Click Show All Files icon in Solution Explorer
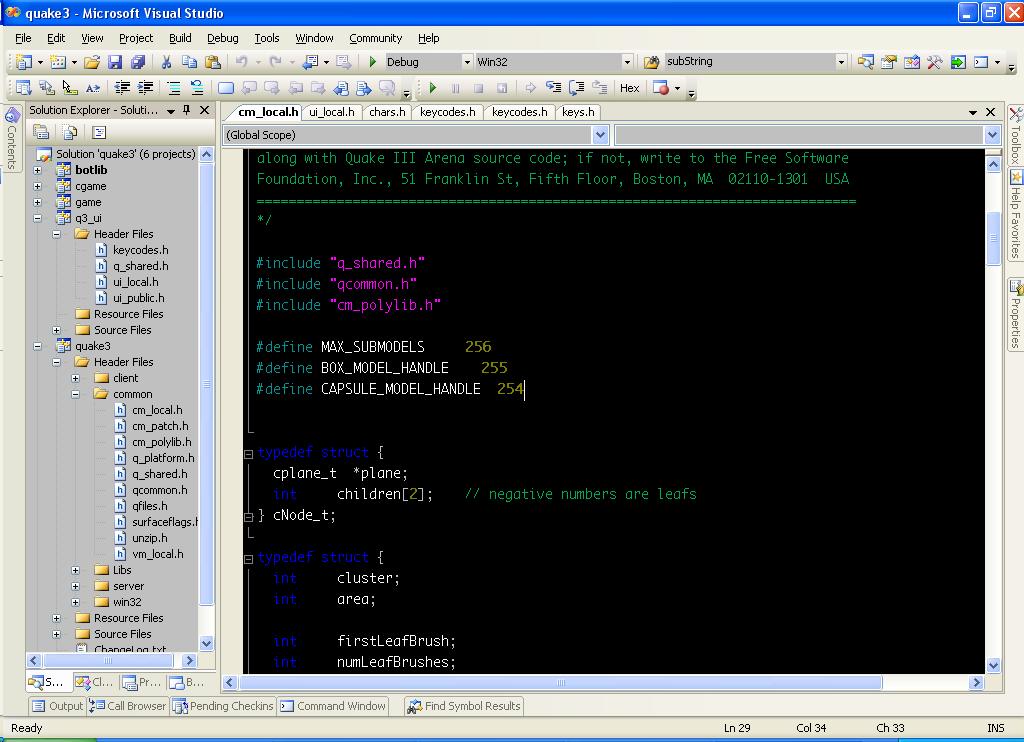 click(x=69, y=132)
